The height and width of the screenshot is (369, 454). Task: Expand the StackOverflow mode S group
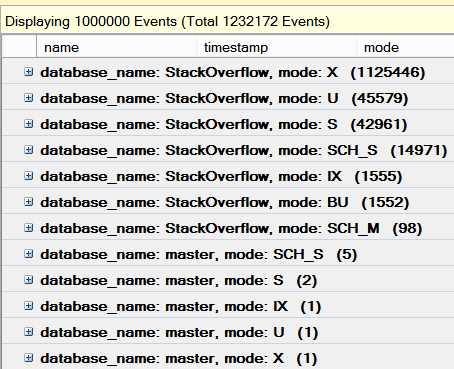(x=29, y=124)
